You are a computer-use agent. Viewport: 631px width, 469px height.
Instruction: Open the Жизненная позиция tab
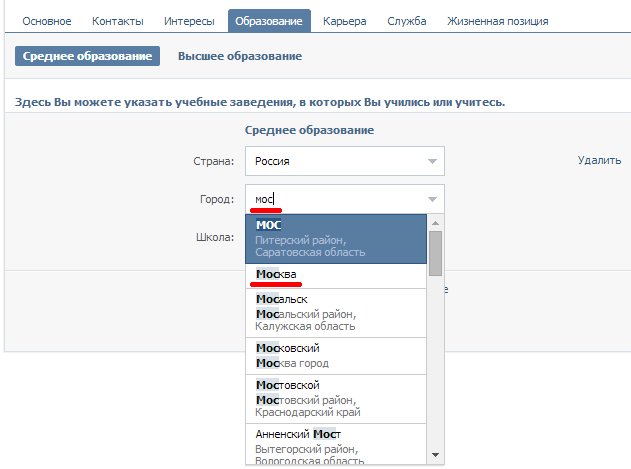pos(497,21)
